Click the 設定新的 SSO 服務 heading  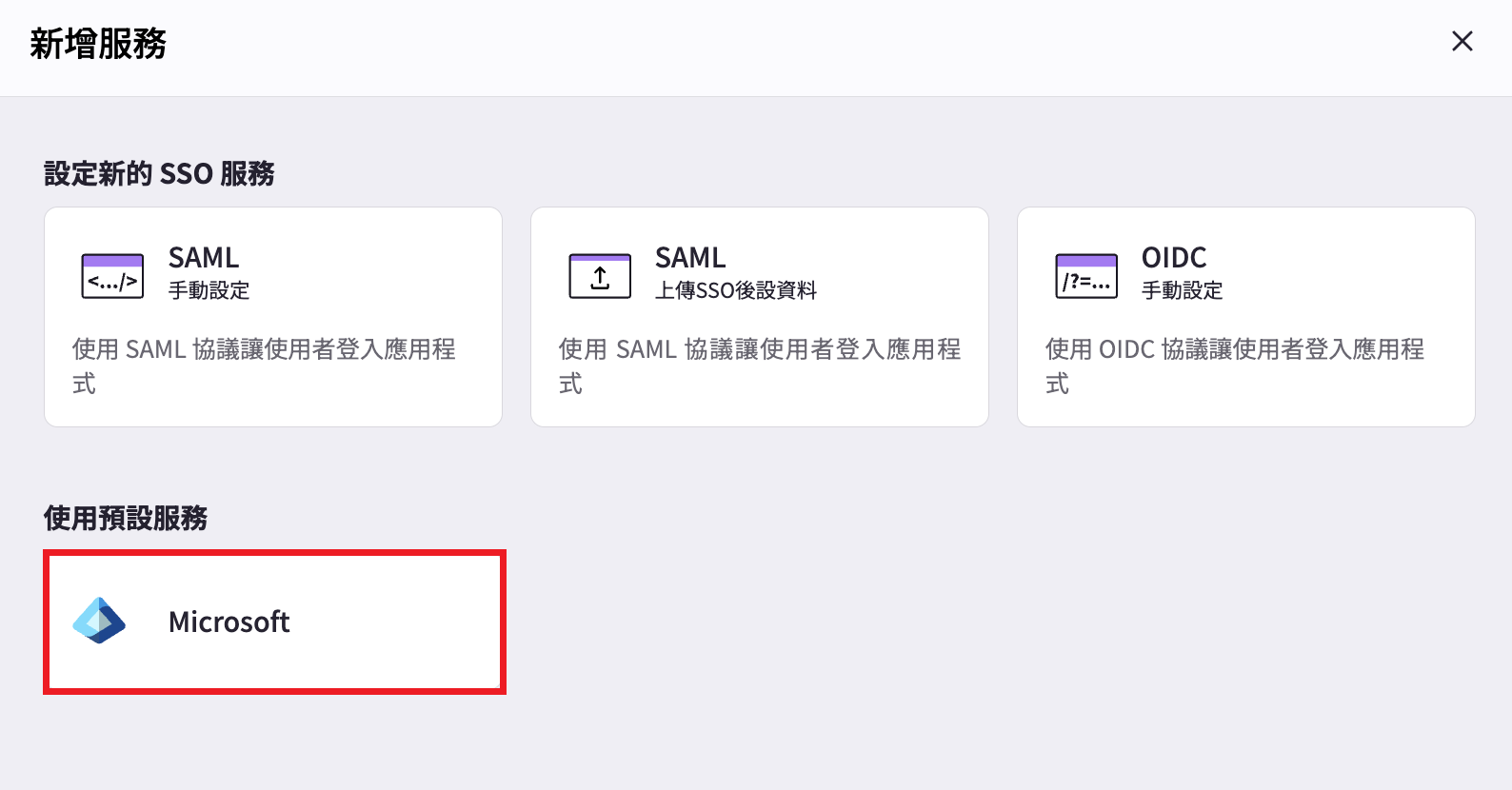(x=159, y=173)
